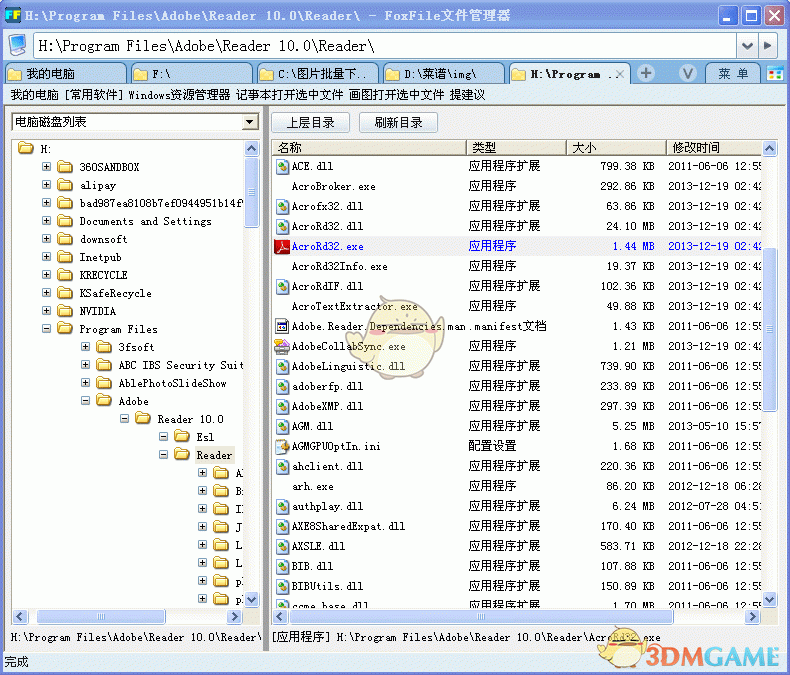Close the H:\Program tab
The image size is (790, 675).
pos(620,75)
